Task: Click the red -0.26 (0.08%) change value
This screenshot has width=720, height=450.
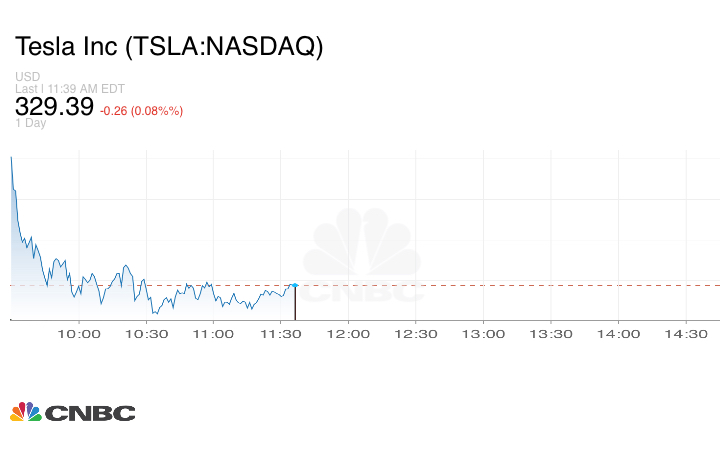Action: pyautogui.click(x=141, y=111)
